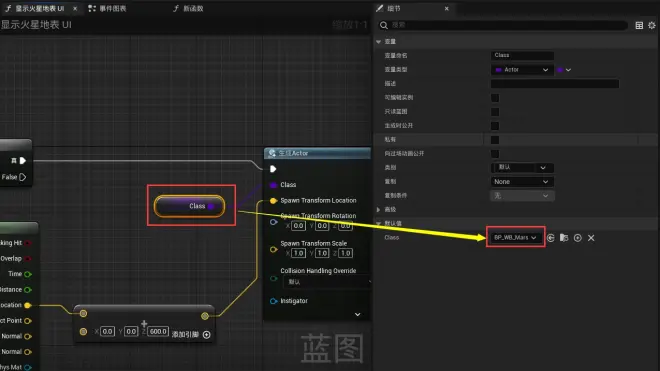Image resolution: width=660 pixels, height=371 pixels.
Task: Click the Phys Mat output pin
Action: tap(28, 367)
